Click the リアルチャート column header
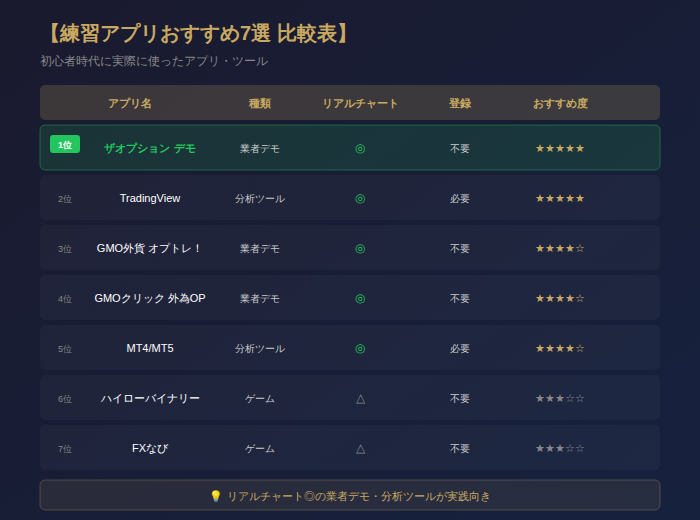 [x=360, y=103]
